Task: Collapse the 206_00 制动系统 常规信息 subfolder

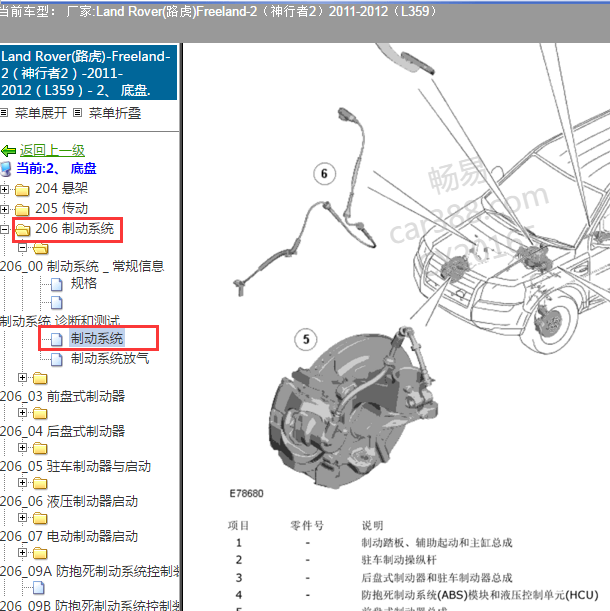Action: point(22,247)
